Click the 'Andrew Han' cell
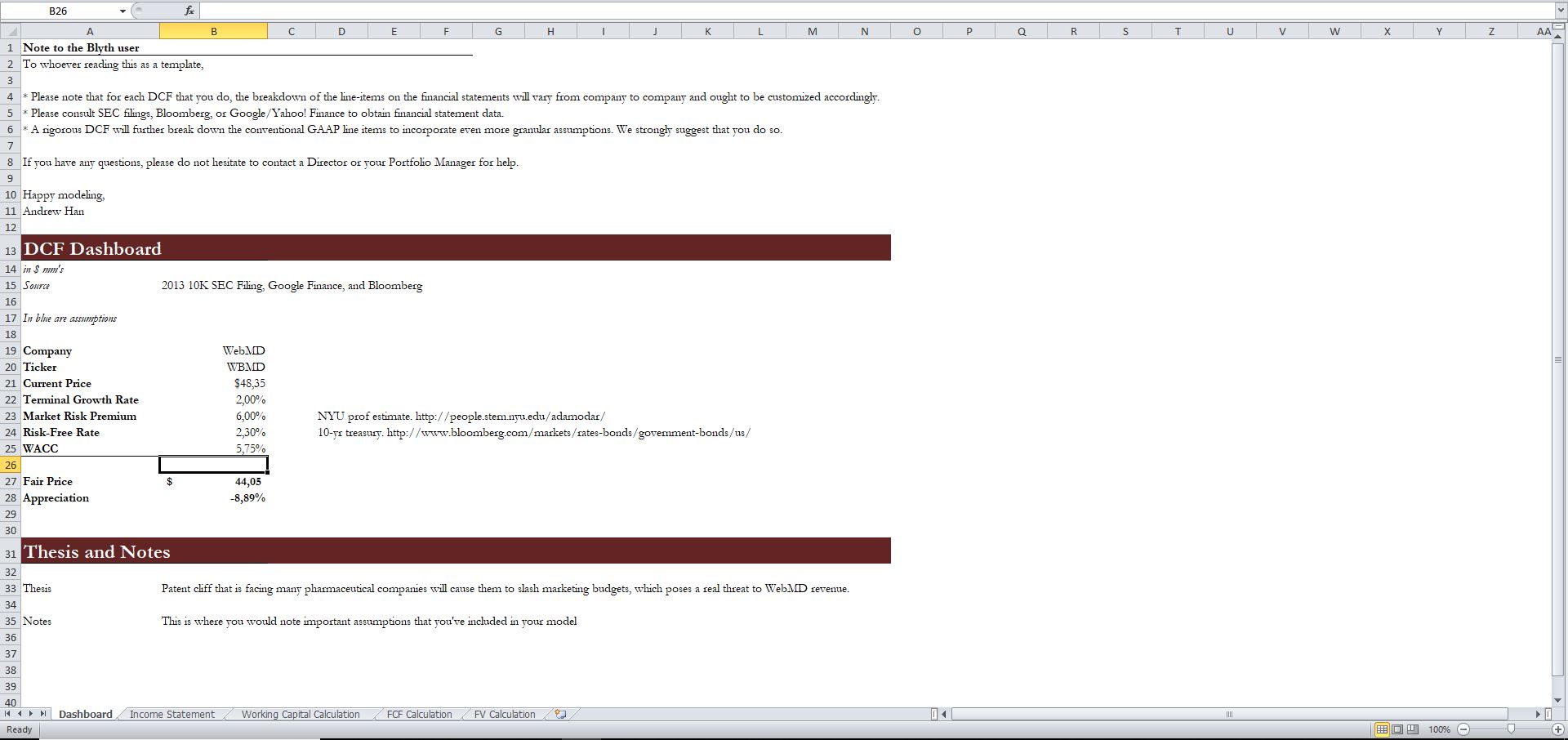1568x740 pixels. (x=53, y=211)
